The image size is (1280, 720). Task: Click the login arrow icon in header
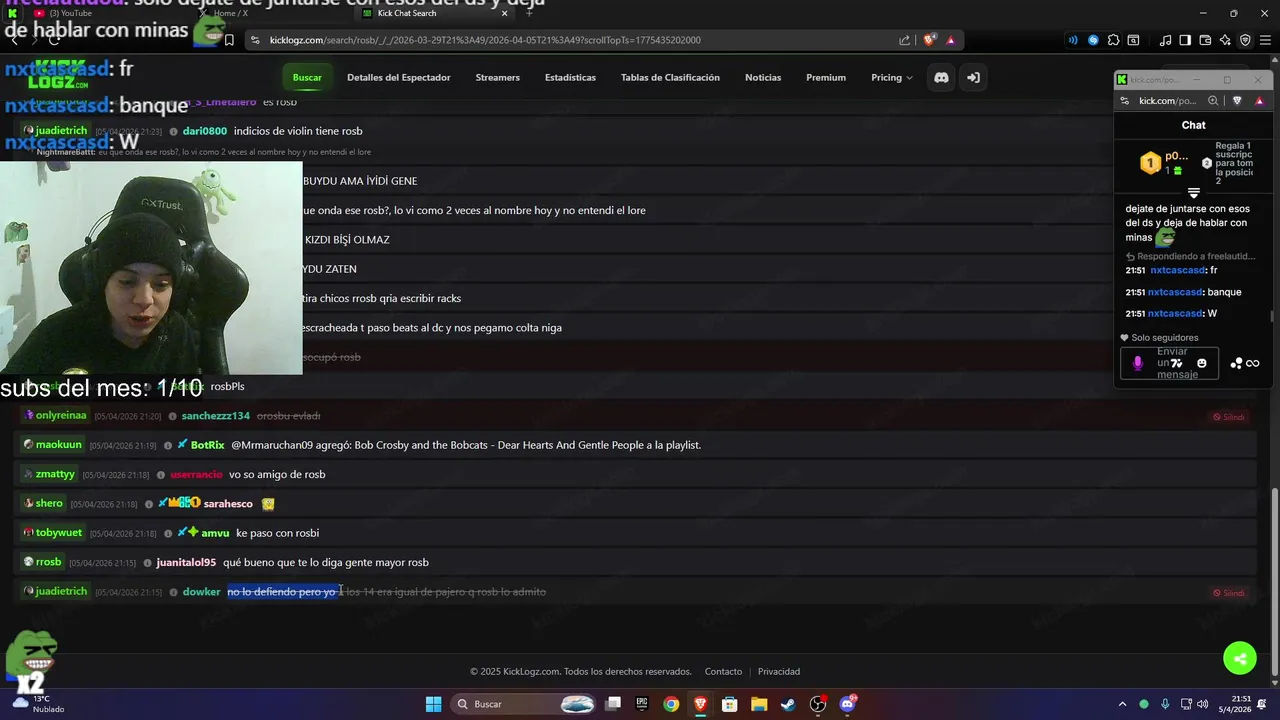tap(973, 77)
